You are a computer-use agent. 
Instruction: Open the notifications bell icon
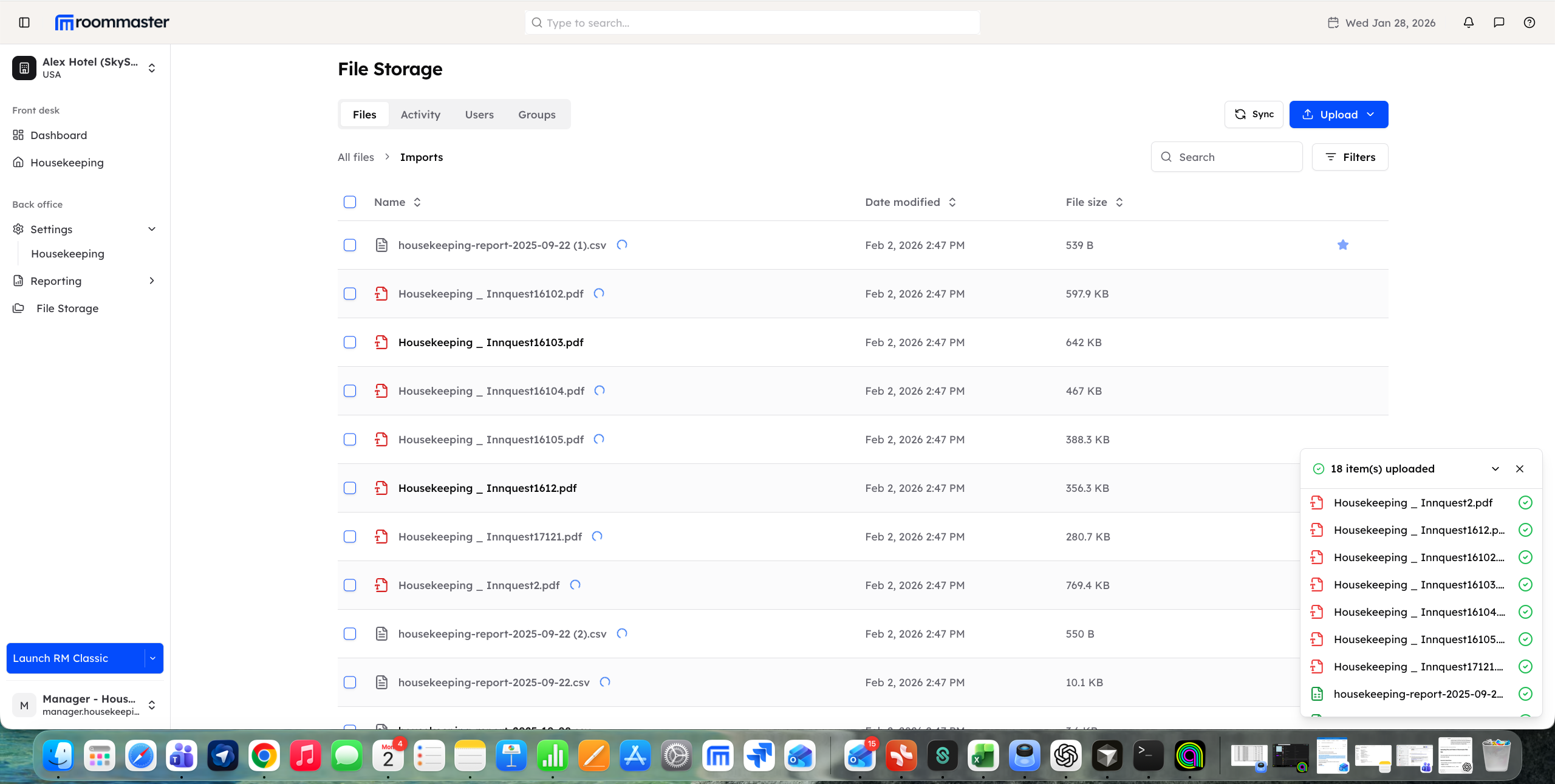[x=1468, y=22]
